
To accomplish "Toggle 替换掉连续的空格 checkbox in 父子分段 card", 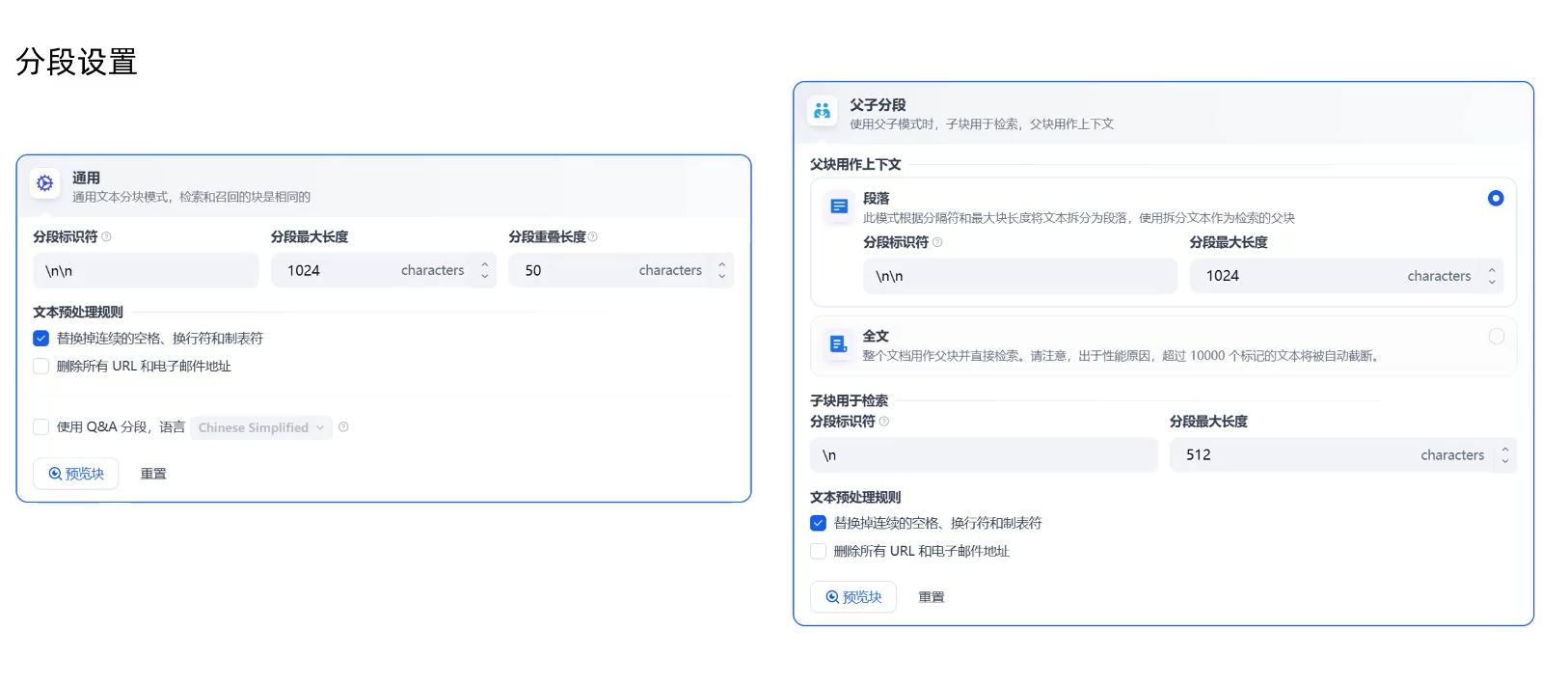I will (818, 524).
